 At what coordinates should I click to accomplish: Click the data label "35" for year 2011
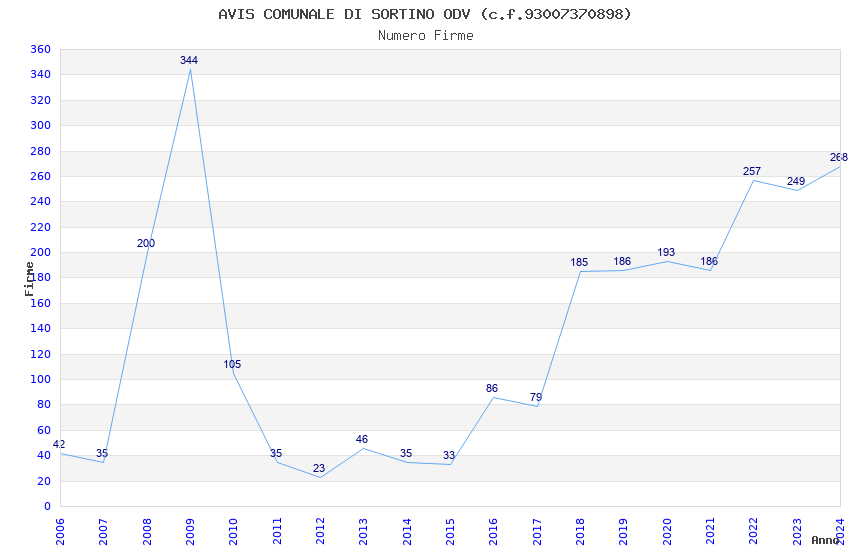pos(276,453)
